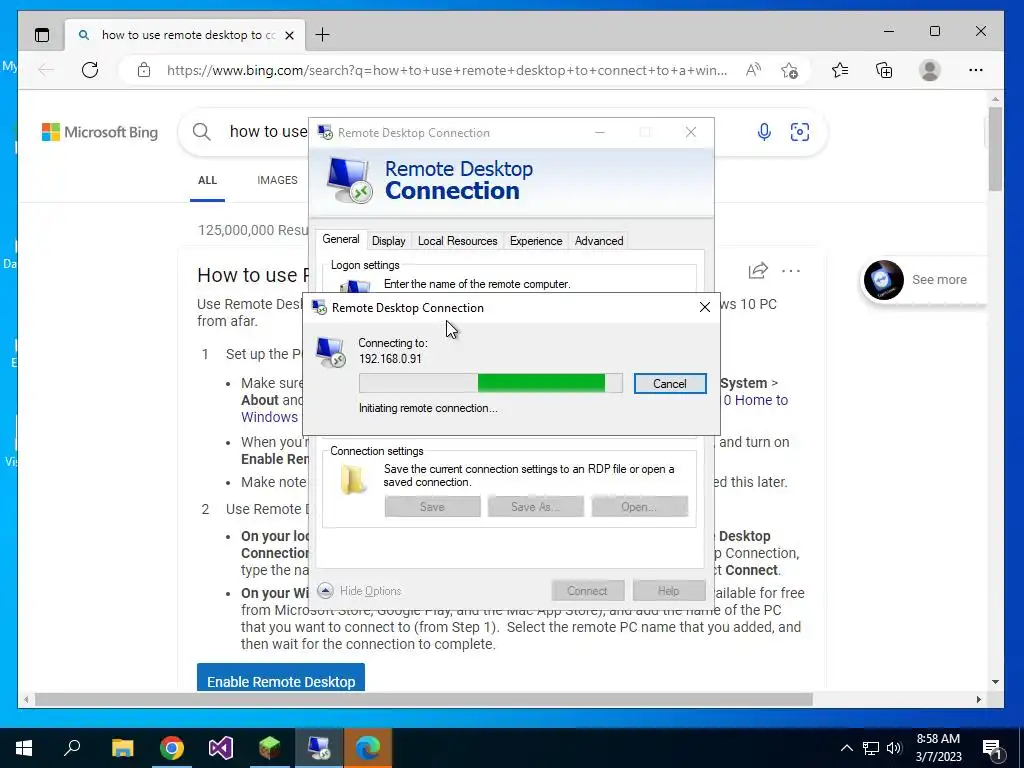Click the green connection progress bar
Viewport: 1024px width, 768px height.
pyautogui.click(x=490, y=383)
